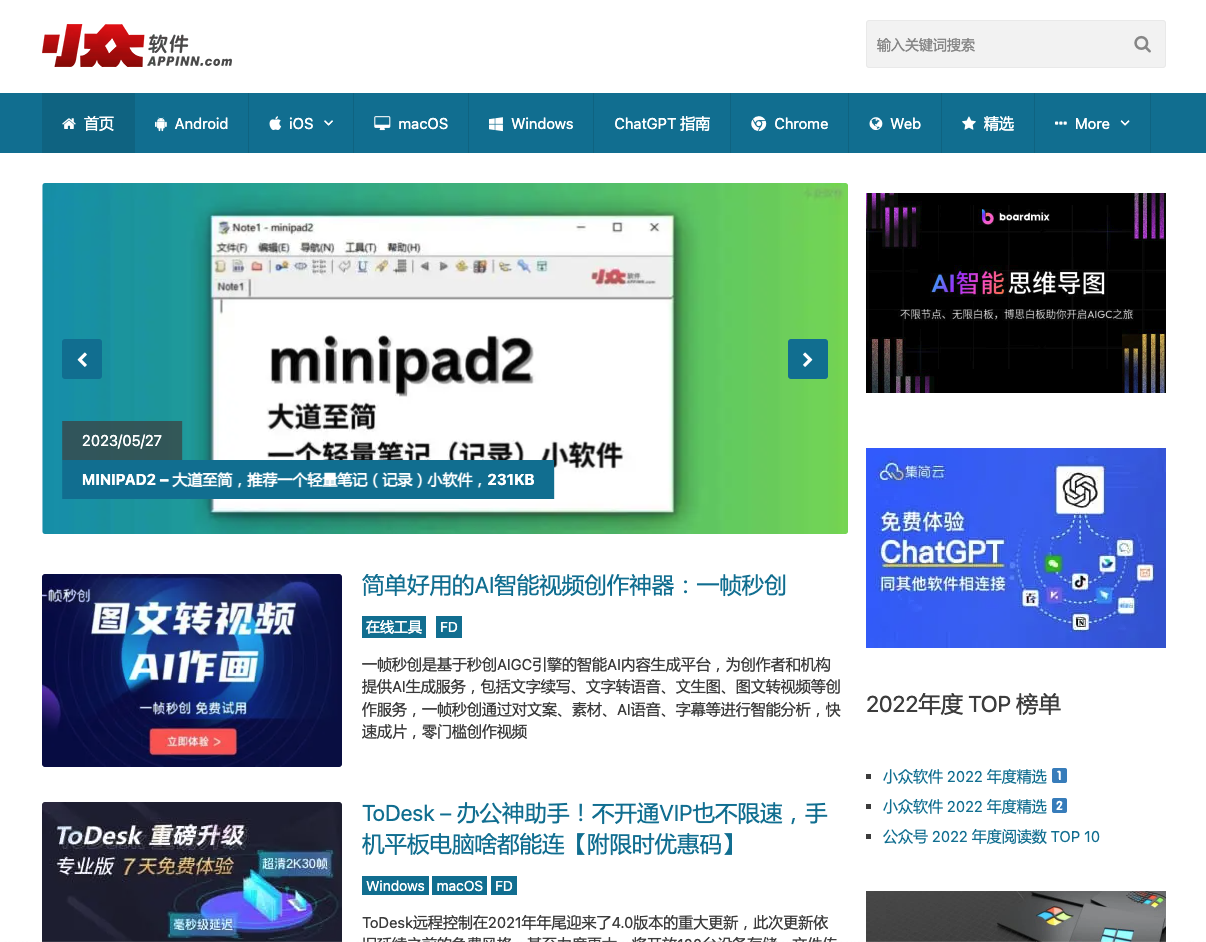Viewport: 1206px width, 942px height.
Task: Open the 精选 menu item
Action: coord(988,124)
